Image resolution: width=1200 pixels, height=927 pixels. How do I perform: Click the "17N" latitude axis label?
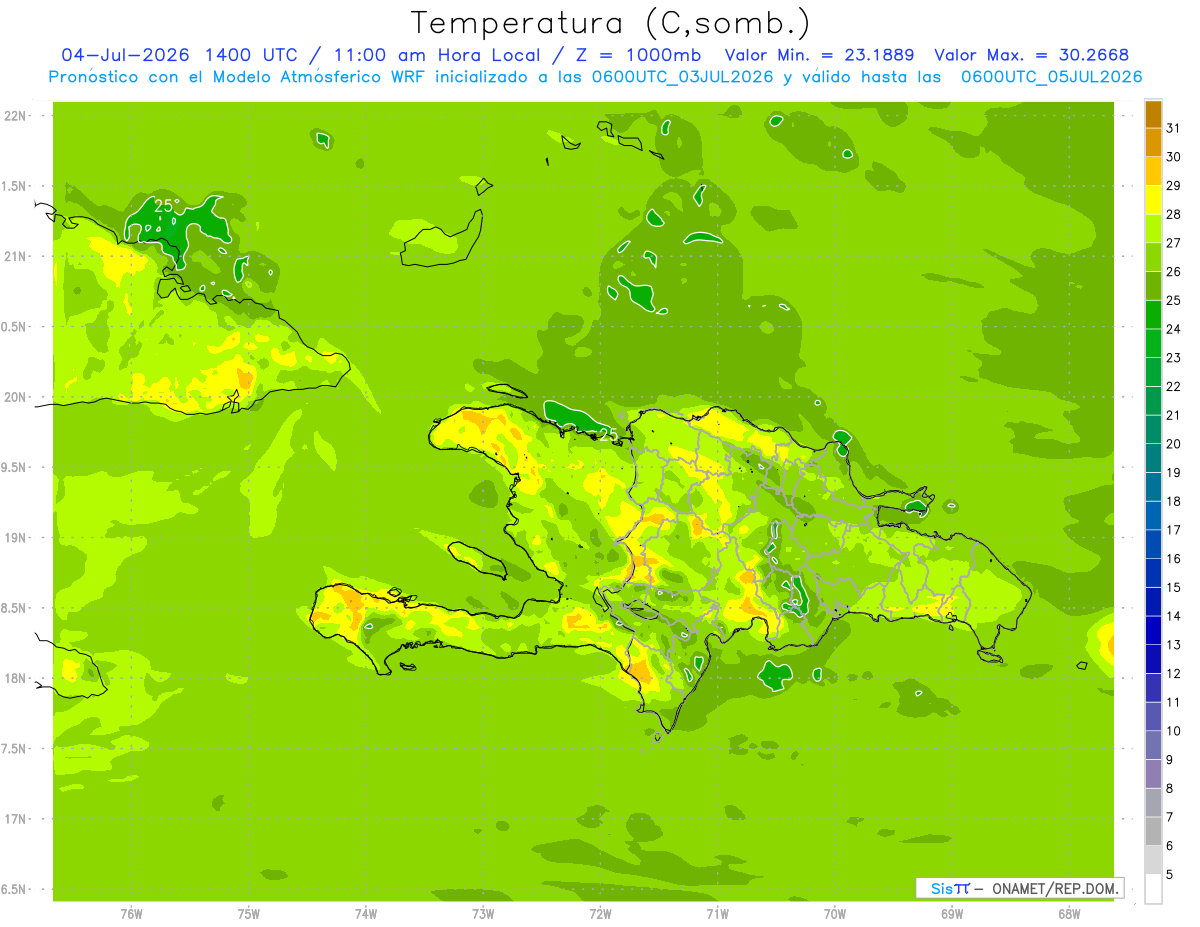tap(16, 819)
